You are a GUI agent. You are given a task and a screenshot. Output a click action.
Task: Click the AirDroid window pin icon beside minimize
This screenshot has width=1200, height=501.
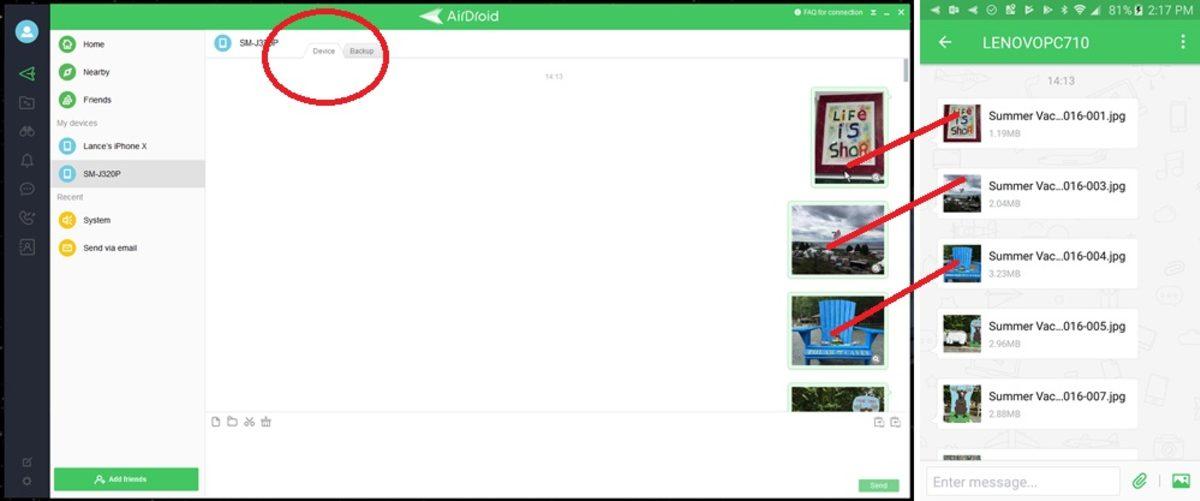point(873,13)
